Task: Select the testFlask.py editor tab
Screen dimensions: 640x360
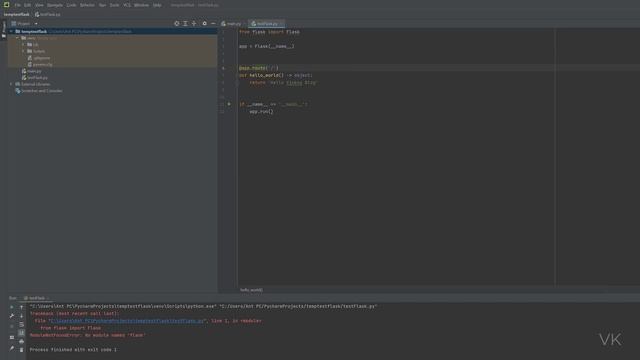Action: point(266,24)
